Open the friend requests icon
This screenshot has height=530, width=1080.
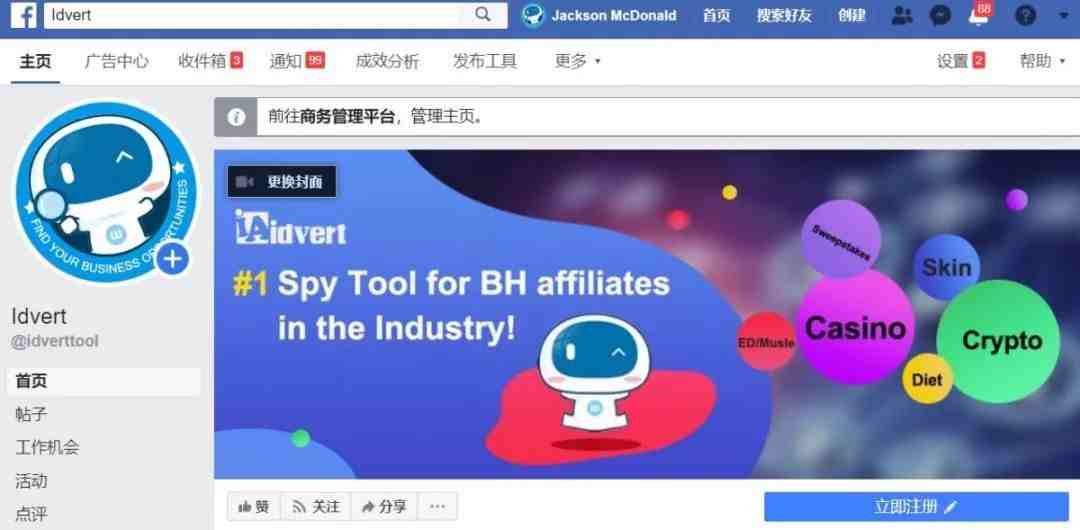[901, 15]
